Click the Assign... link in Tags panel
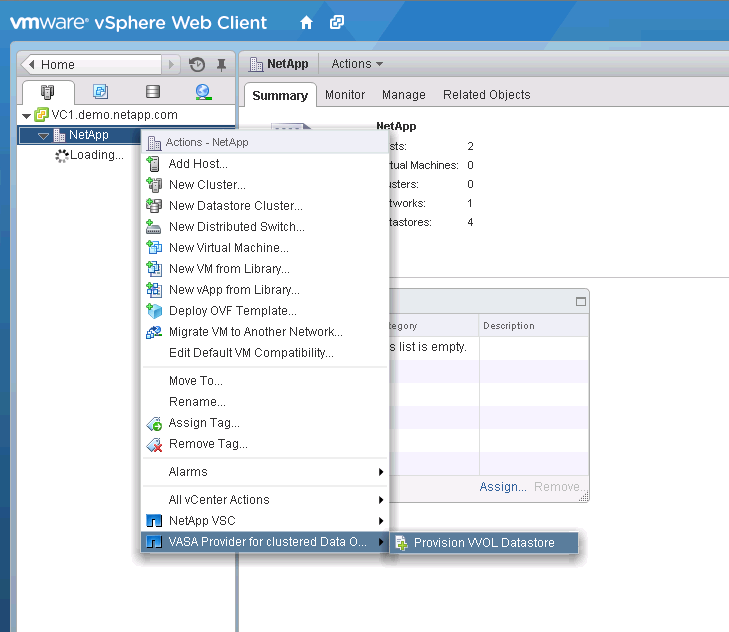 tap(503, 486)
